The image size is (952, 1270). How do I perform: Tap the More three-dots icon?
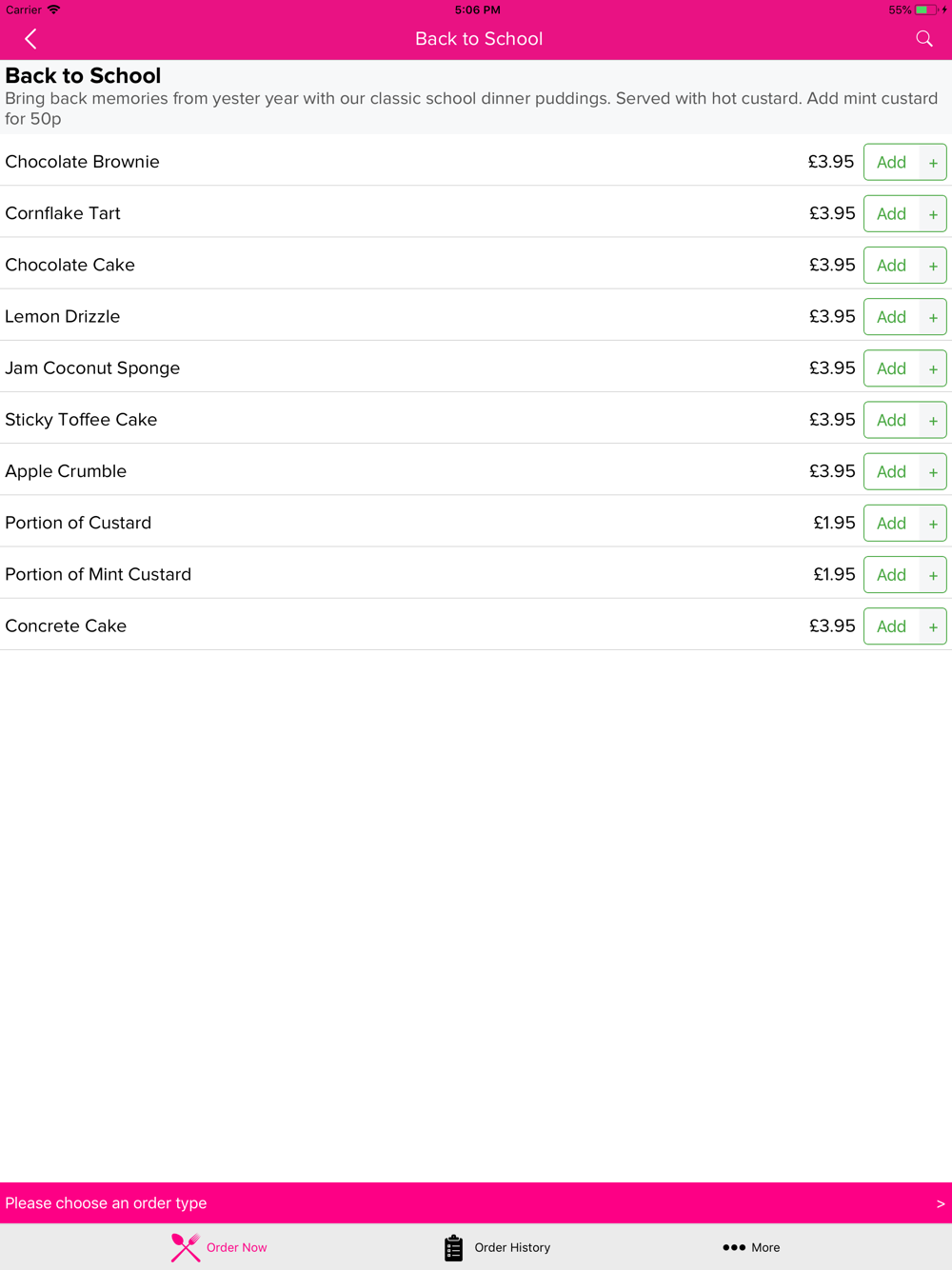pyautogui.click(x=733, y=1247)
